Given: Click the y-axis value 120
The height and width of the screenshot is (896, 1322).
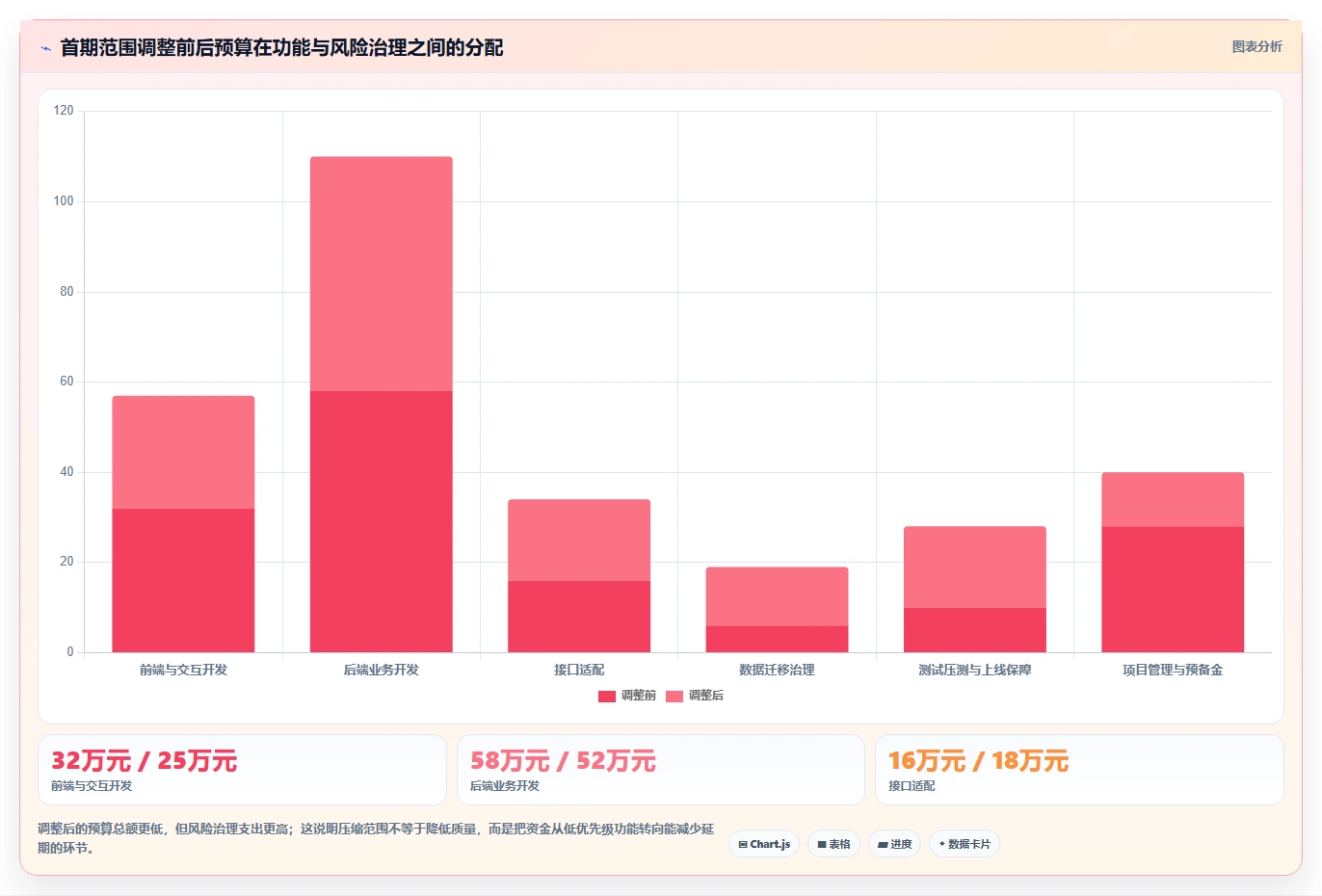Looking at the screenshot, I should (64, 111).
